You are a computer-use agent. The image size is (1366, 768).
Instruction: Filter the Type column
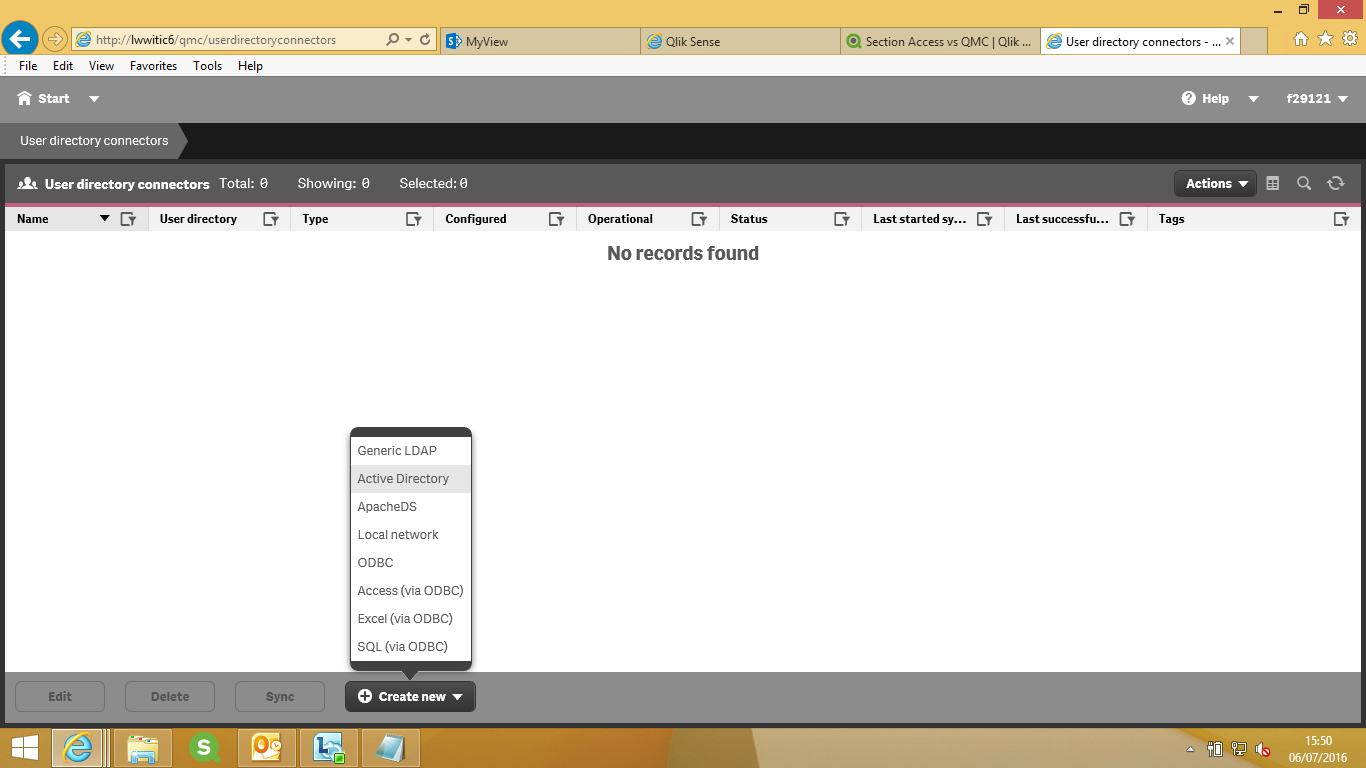click(414, 219)
